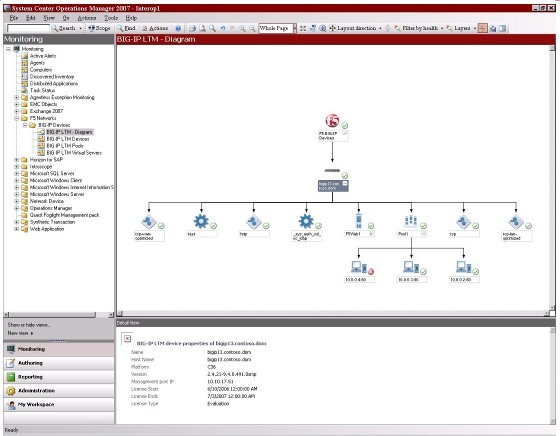
Task: Switch to the Reporting workspace
Action: tap(59, 377)
